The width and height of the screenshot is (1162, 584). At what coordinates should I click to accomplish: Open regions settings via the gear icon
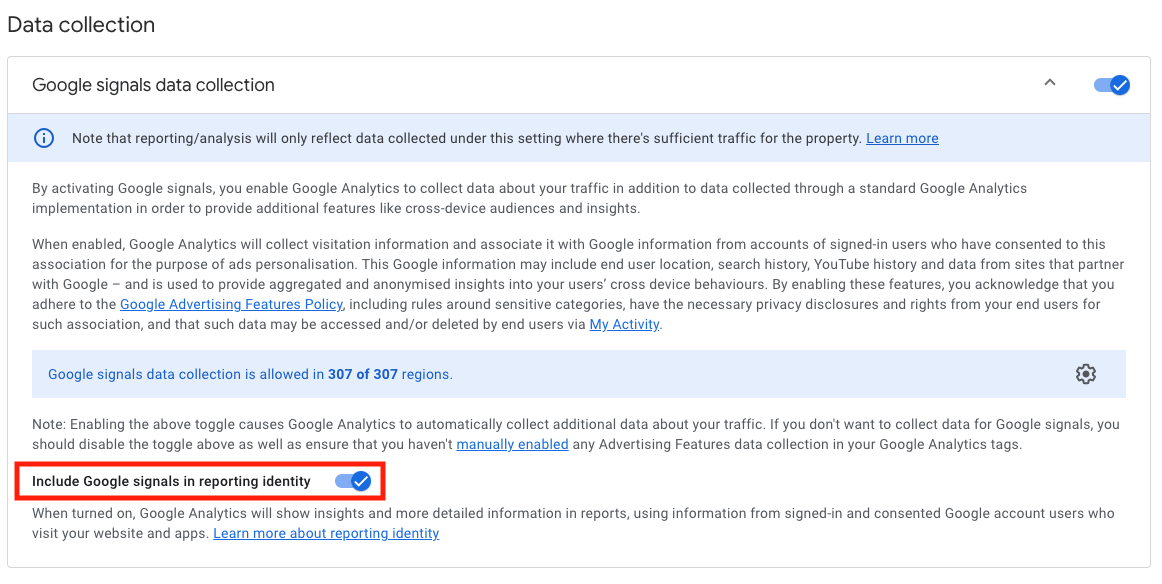[x=1086, y=374]
